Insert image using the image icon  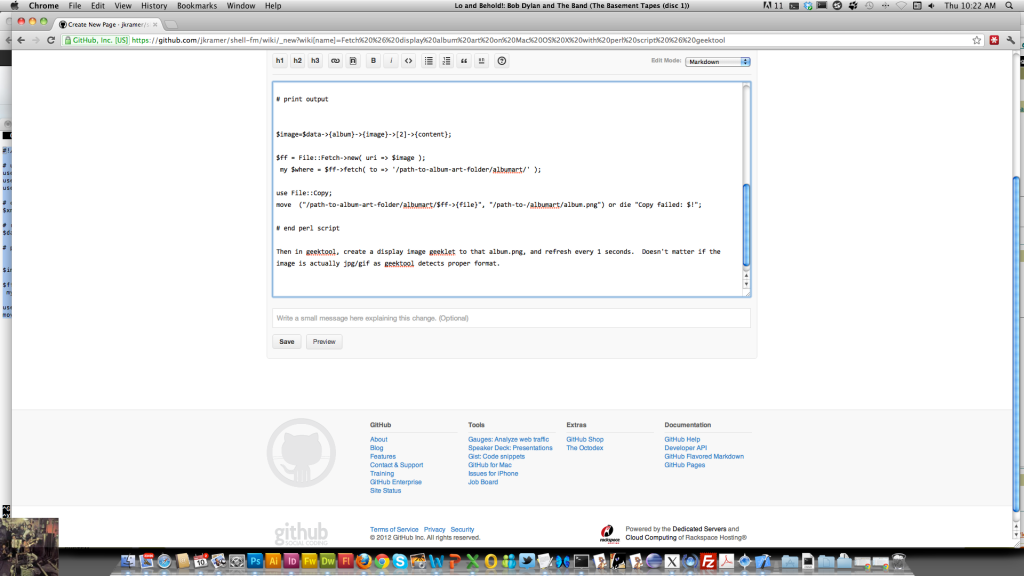tap(353, 61)
